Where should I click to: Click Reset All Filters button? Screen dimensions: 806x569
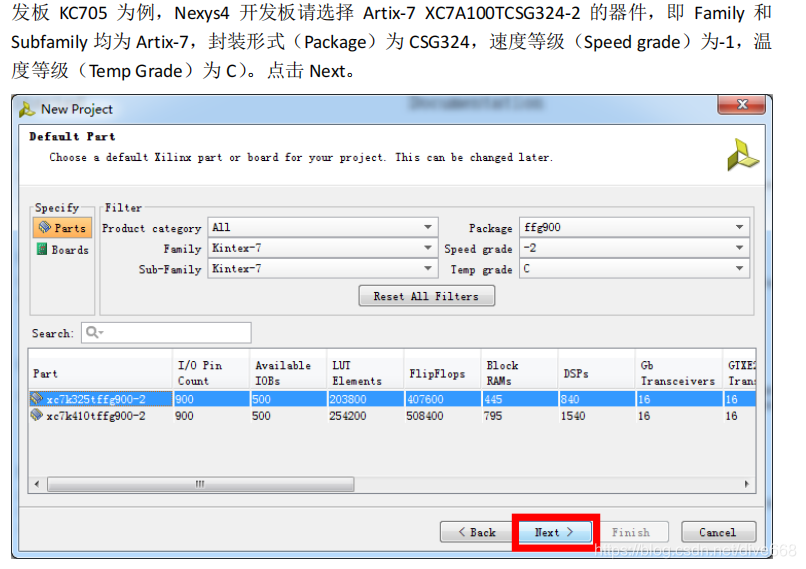click(427, 296)
